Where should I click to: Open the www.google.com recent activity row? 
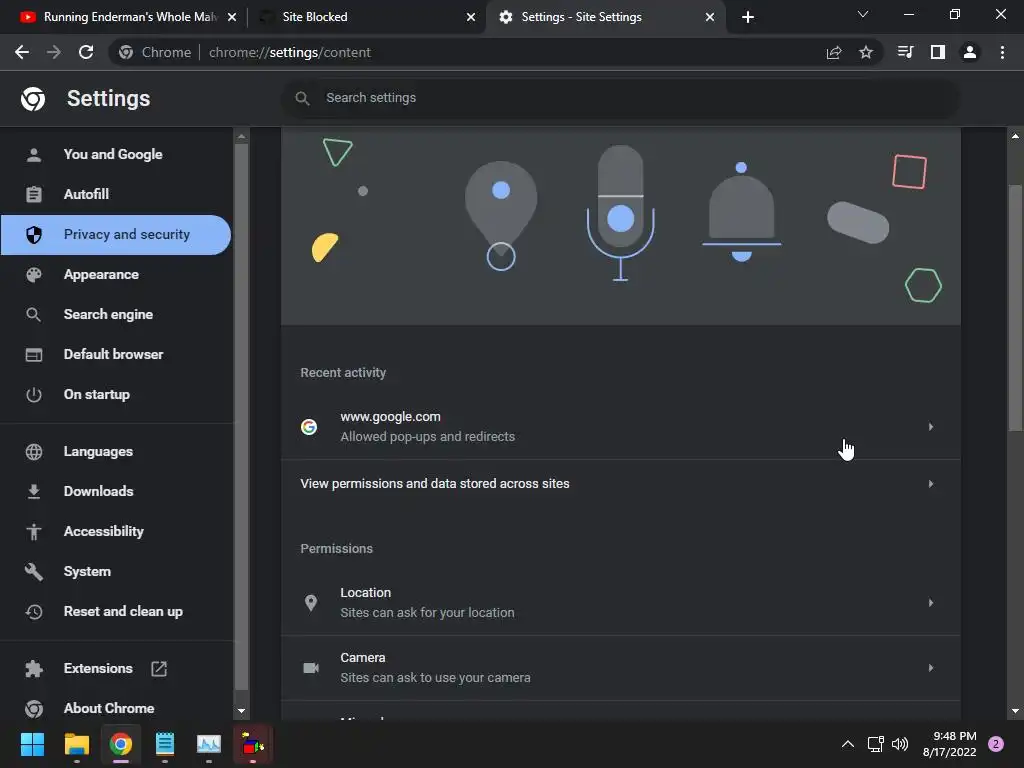(x=620, y=426)
